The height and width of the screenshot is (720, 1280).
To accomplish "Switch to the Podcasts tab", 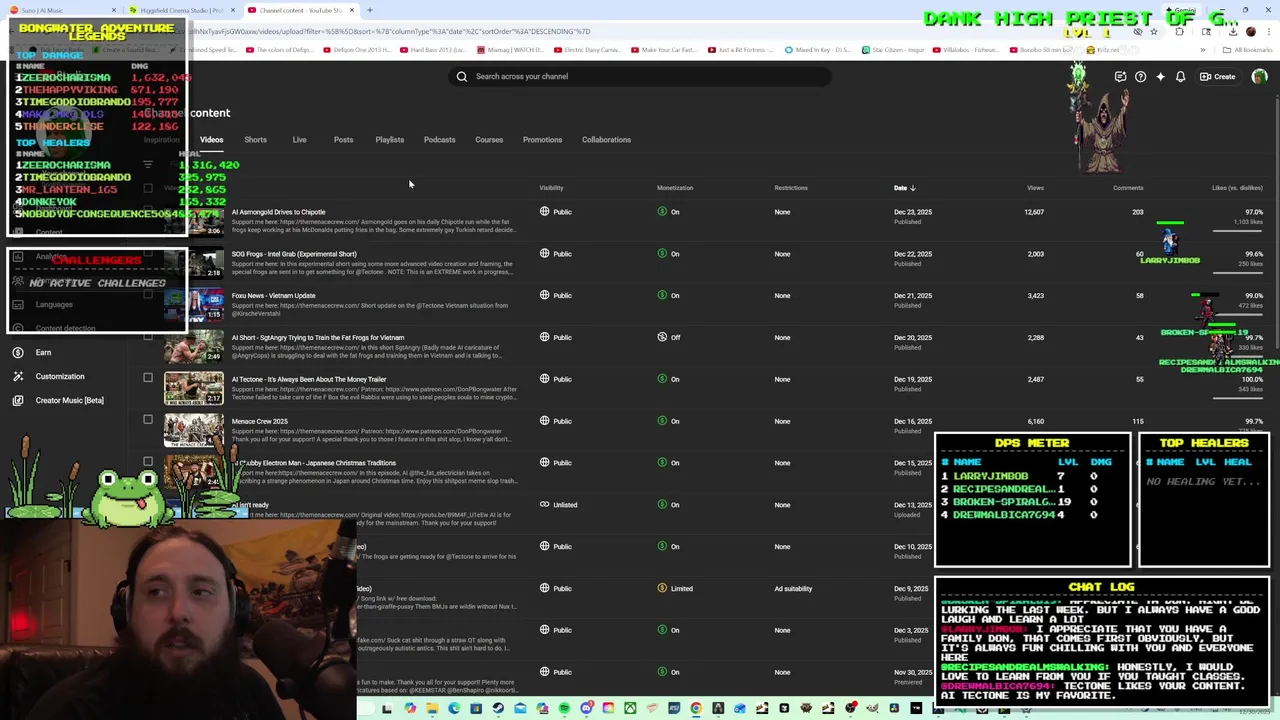I will (439, 140).
